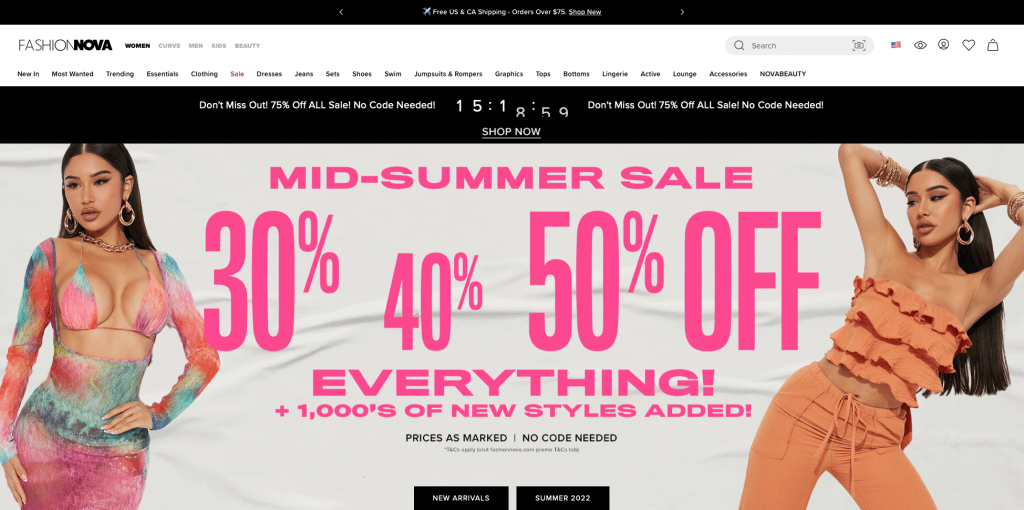Show previous announcement with left arrow

click(341, 12)
